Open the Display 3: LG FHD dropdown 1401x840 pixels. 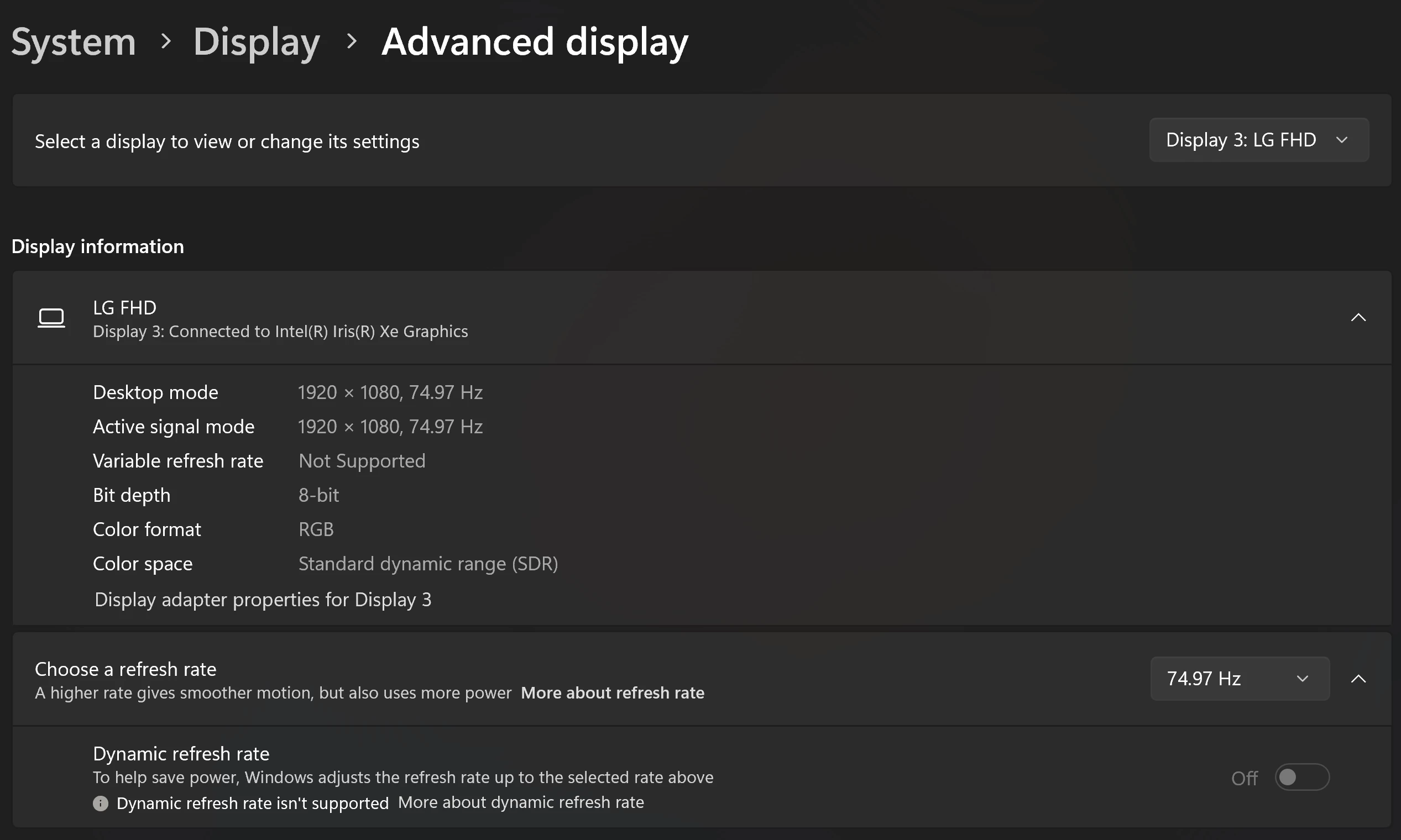point(1258,140)
